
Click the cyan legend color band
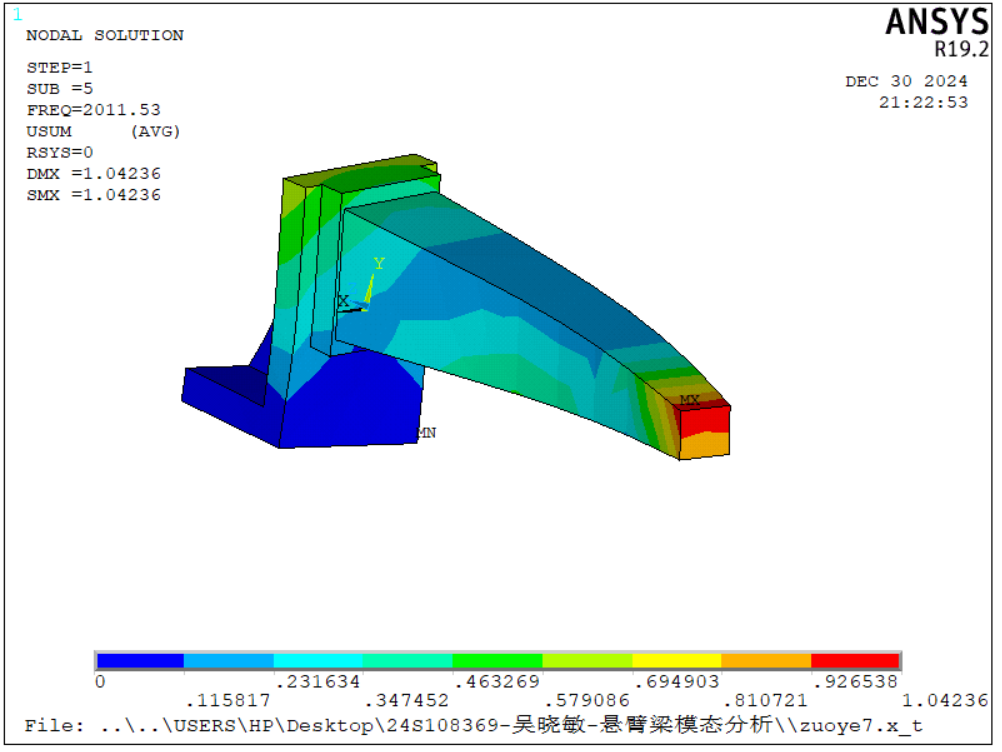(x=318, y=661)
